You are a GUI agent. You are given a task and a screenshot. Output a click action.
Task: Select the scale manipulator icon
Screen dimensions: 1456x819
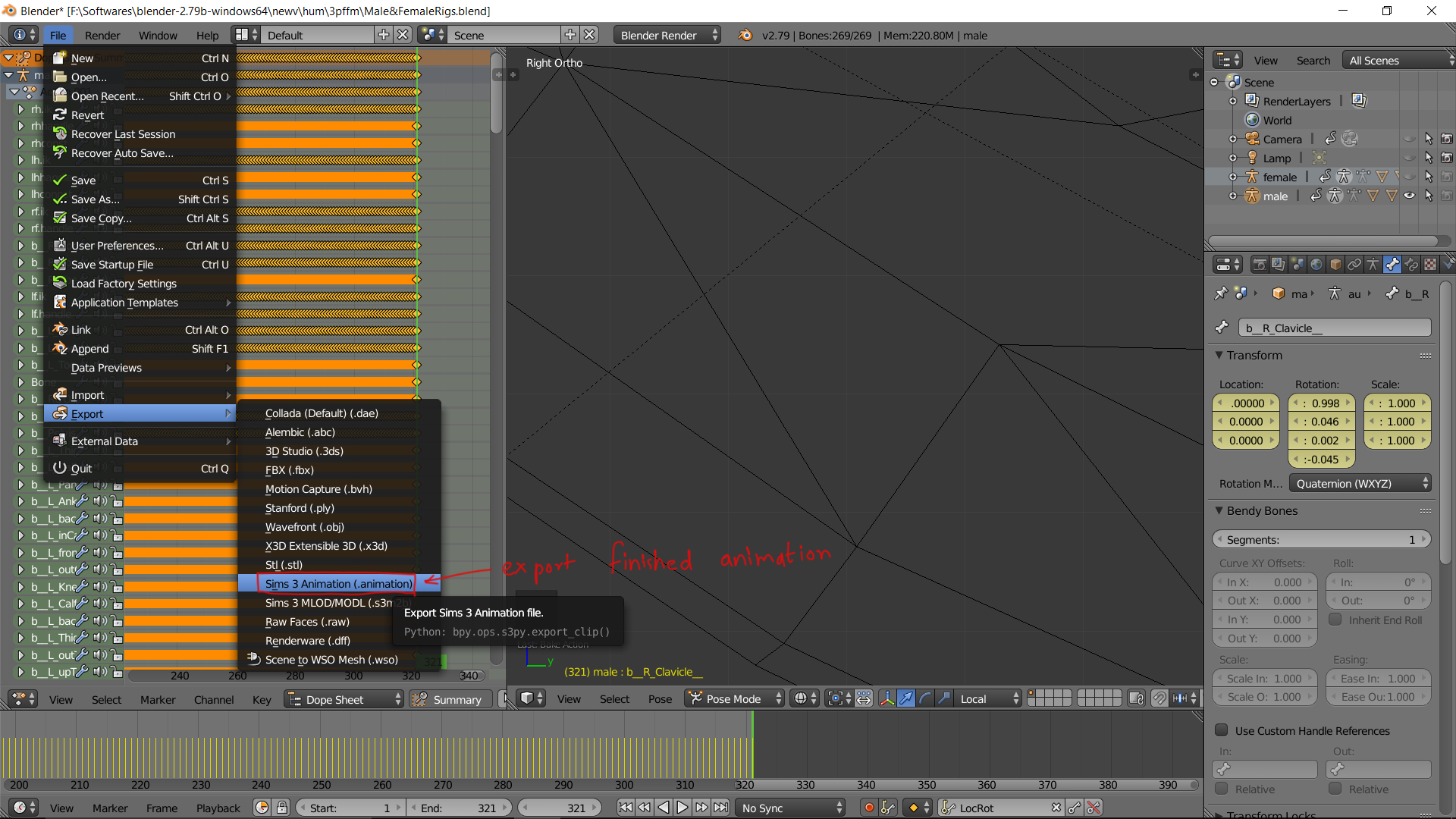[x=944, y=698]
